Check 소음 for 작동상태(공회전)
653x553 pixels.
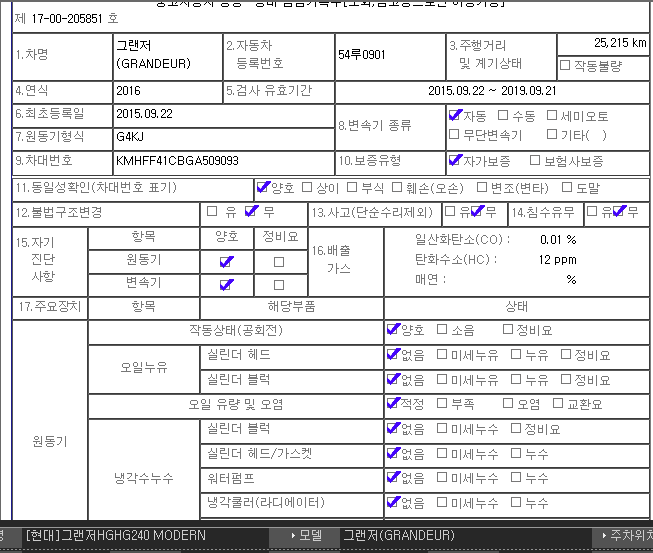[x=442, y=330]
